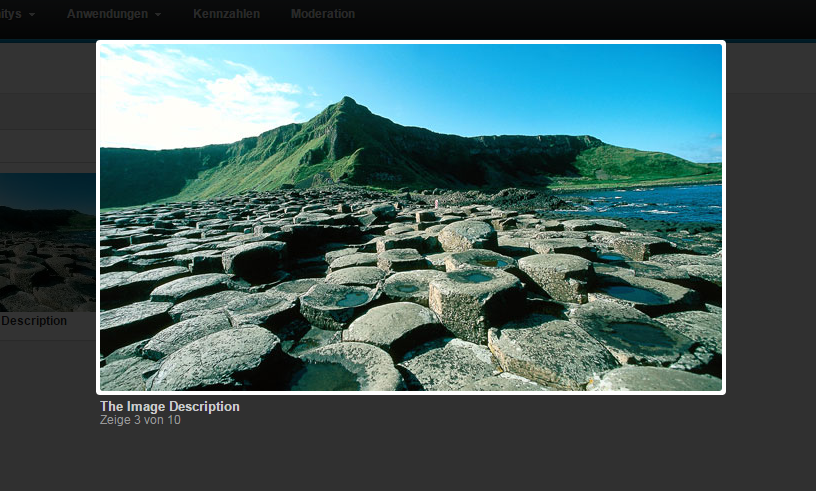Viewport: 816px width, 491px height.
Task: Select 'The Image Description' caption text
Action: click(x=170, y=407)
